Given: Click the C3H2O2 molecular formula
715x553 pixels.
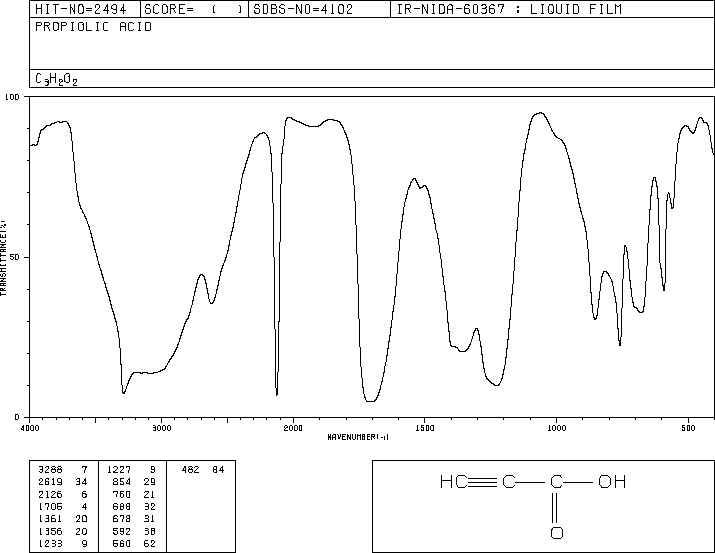Looking at the screenshot, I should pyautogui.click(x=57, y=79).
